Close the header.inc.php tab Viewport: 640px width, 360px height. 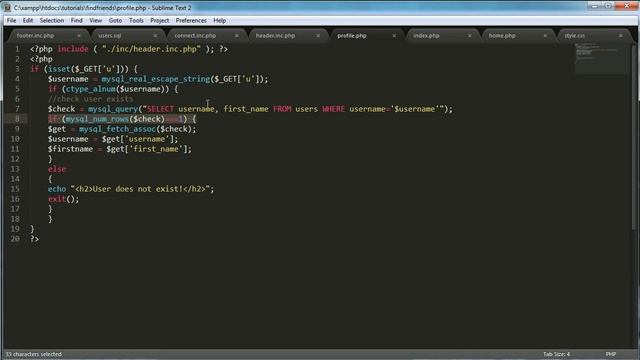pos(318,36)
